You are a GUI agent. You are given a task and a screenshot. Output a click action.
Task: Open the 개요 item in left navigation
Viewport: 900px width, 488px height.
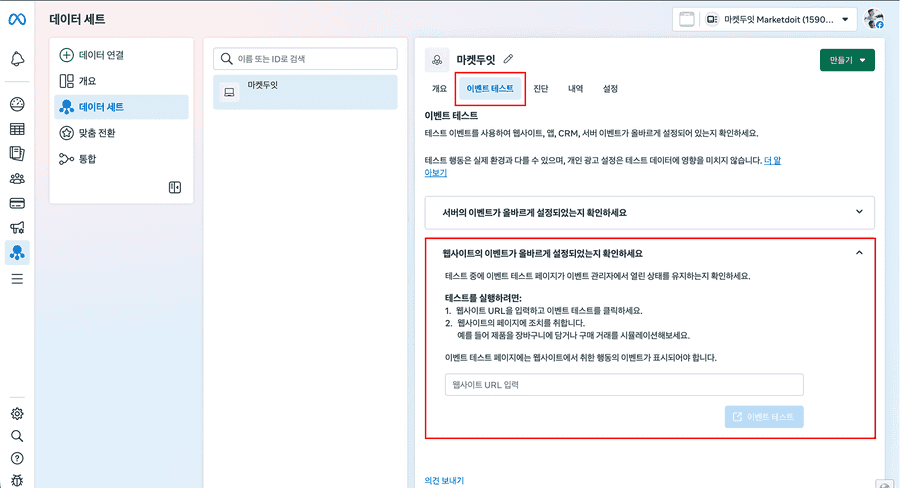pos(121,81)
